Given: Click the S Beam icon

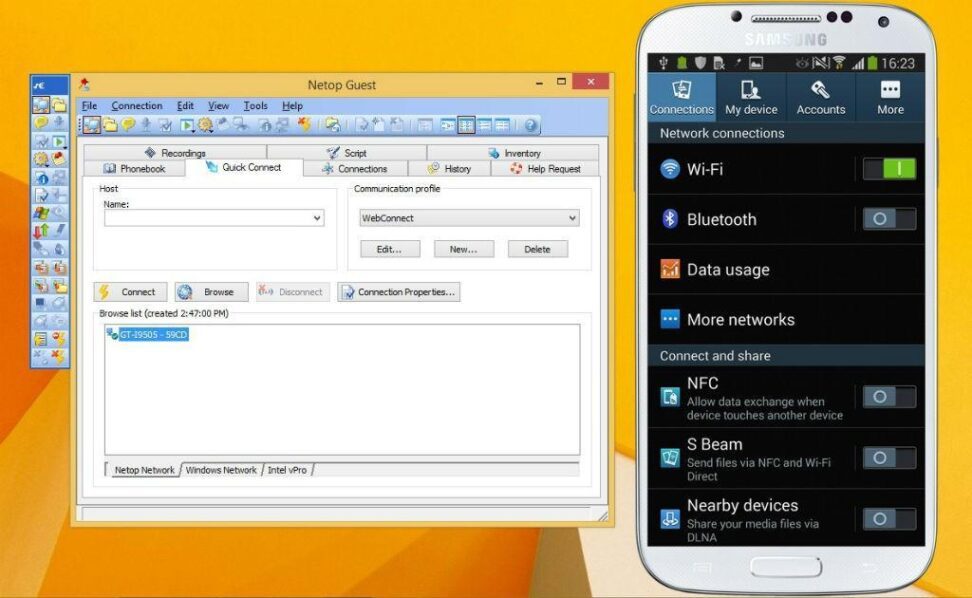Looking at the screenshot, I should point(668,457).
